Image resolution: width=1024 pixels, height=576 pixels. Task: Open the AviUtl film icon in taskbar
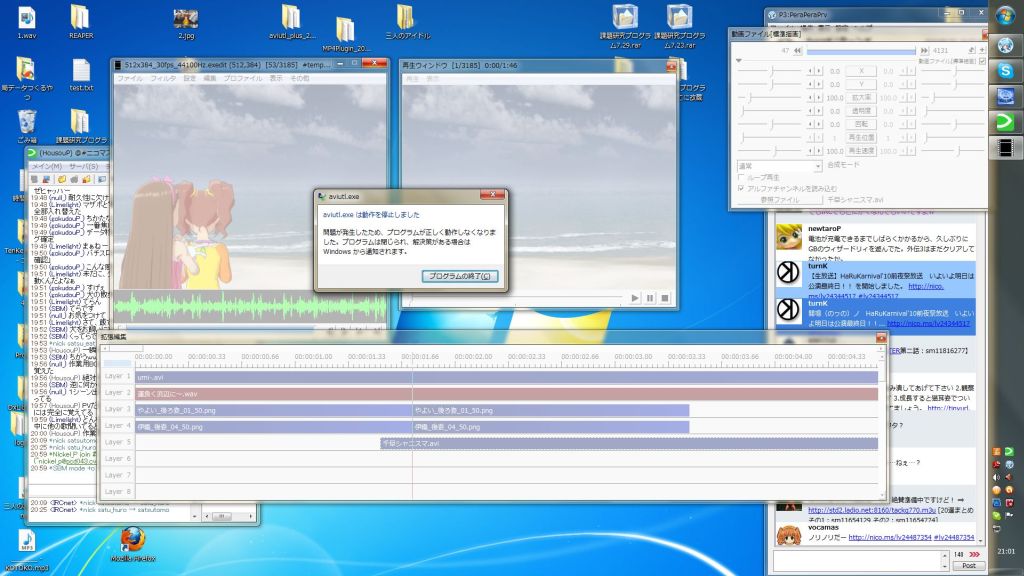click(x=1005, y=148)
